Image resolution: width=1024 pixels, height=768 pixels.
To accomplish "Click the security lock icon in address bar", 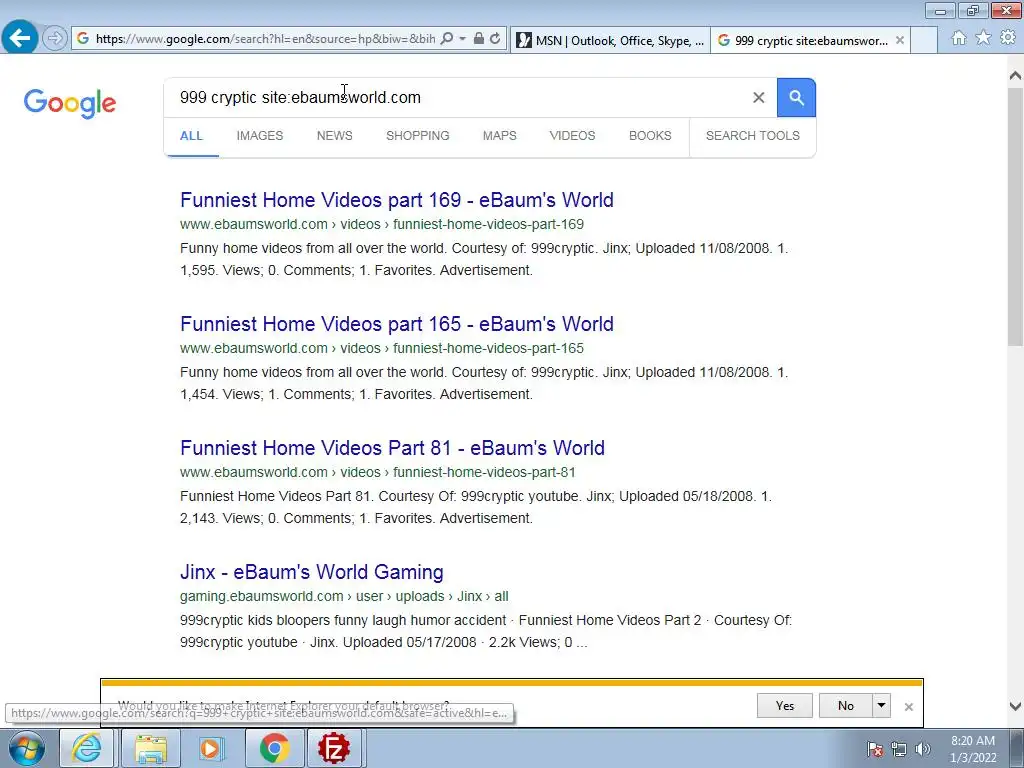I will (479, 39).
